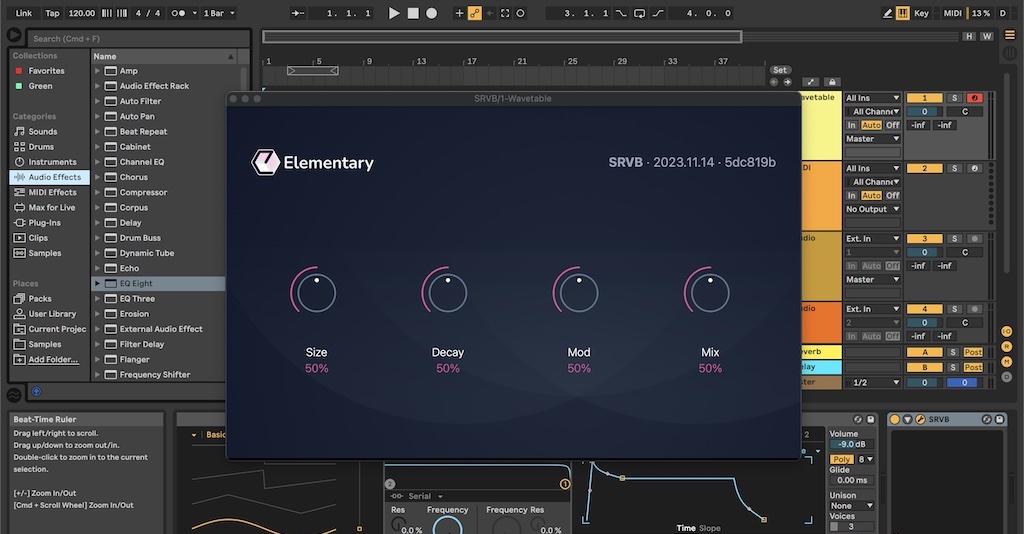The height and width of the screenshot is (534, 1024).
Task: Select Max for Live category
Action: point(52,208)
